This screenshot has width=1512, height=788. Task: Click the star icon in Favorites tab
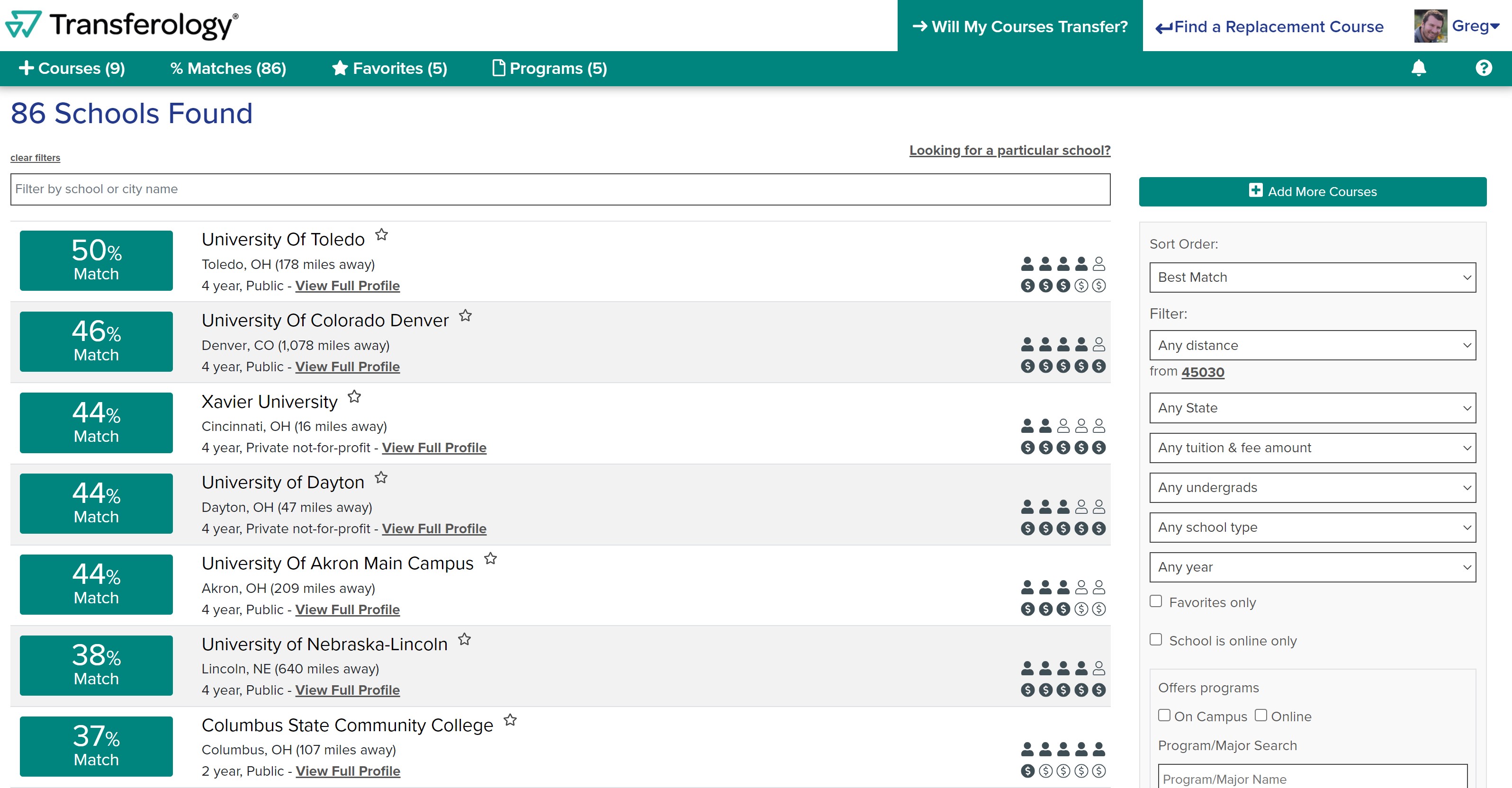click(340, 68)
